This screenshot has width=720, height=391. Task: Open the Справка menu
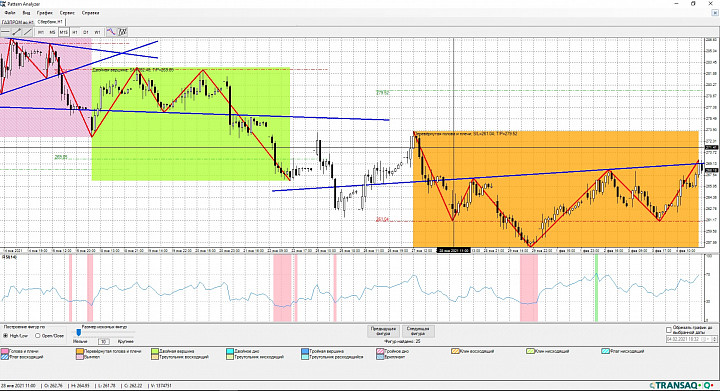(x=90, y=13)
